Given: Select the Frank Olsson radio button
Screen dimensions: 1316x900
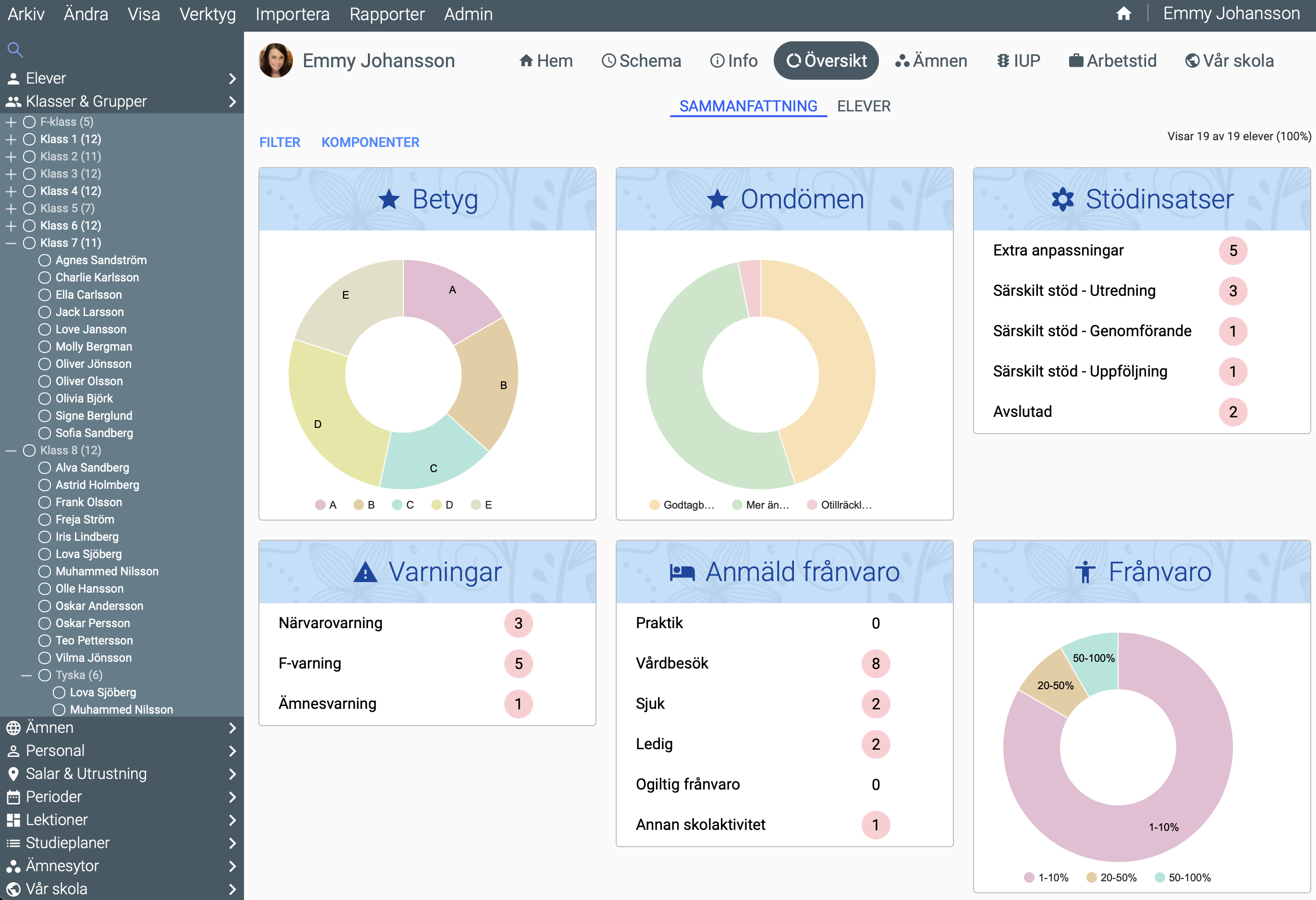Looking at the screenshot, I should point(45,502).
